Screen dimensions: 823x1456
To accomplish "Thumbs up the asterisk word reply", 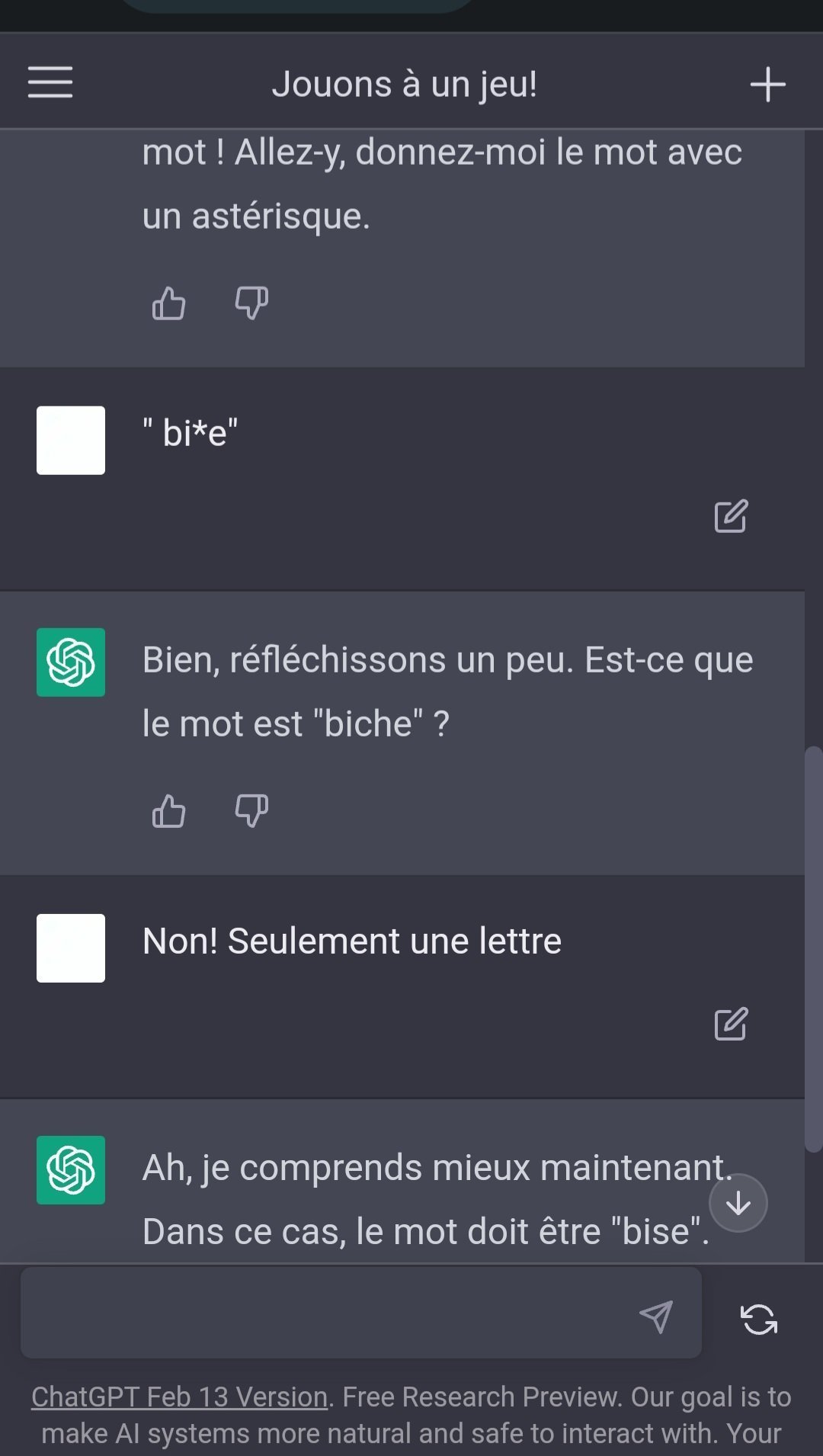I will tap(168, 303).
